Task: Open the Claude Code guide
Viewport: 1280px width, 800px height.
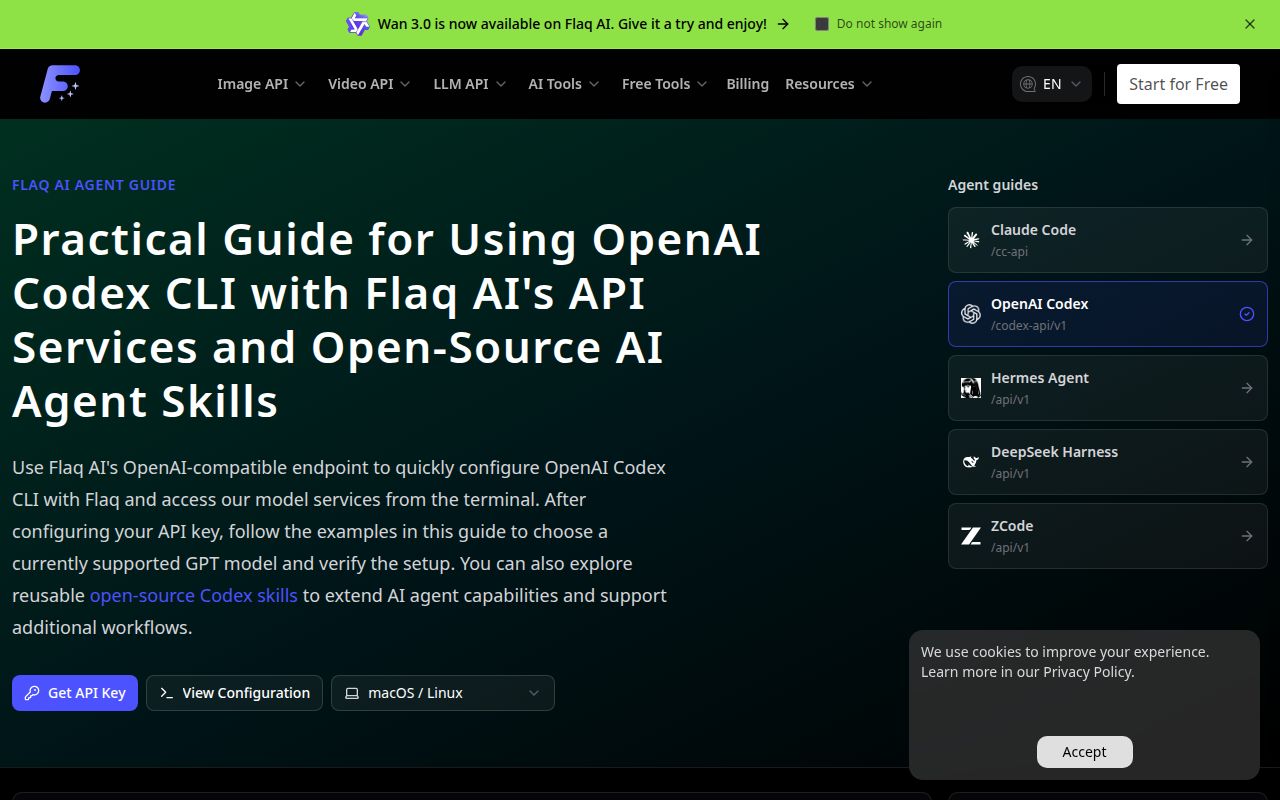Action: pyautogui.click(x=1108, y=240)
